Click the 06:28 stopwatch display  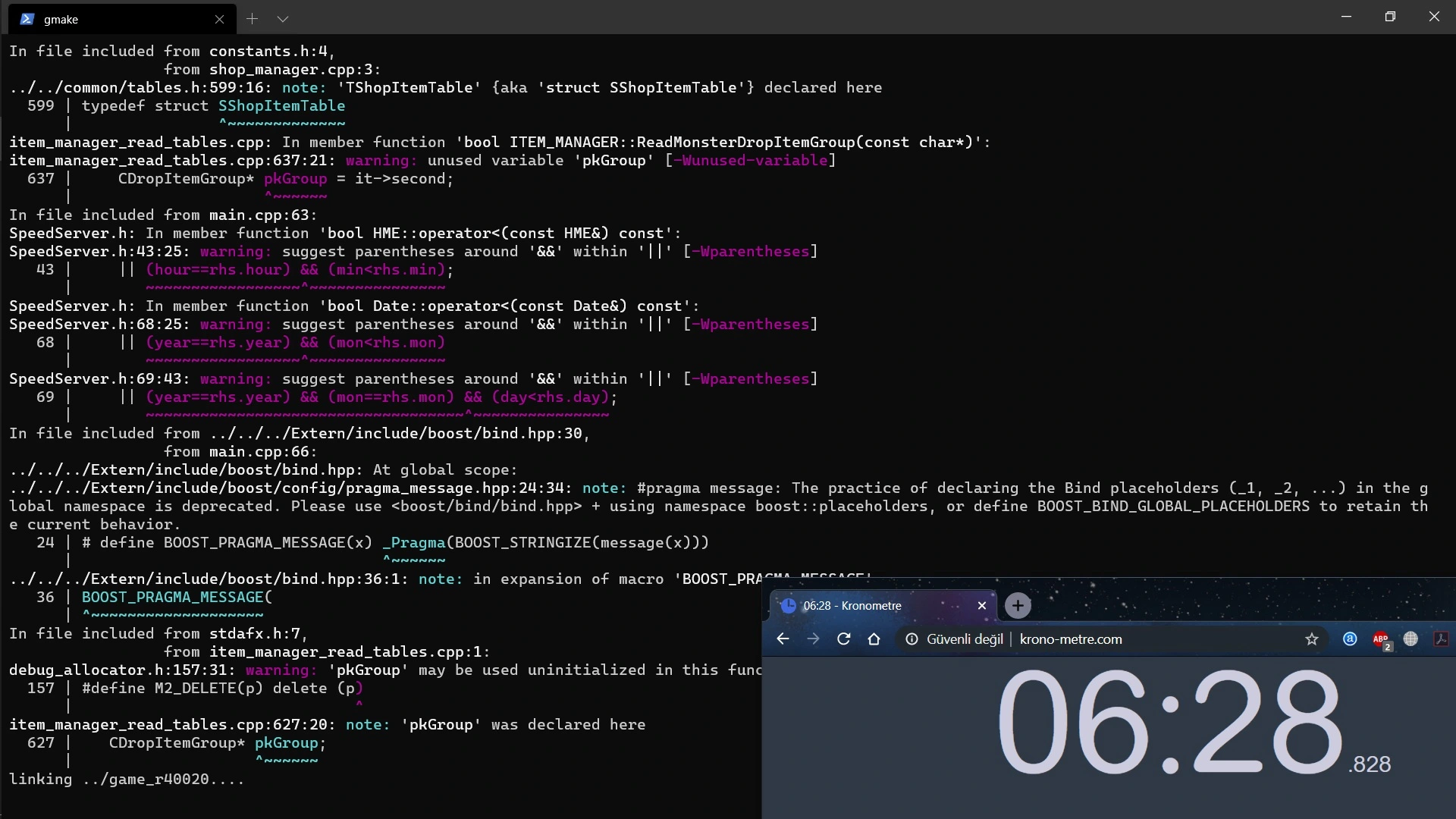1169,722
